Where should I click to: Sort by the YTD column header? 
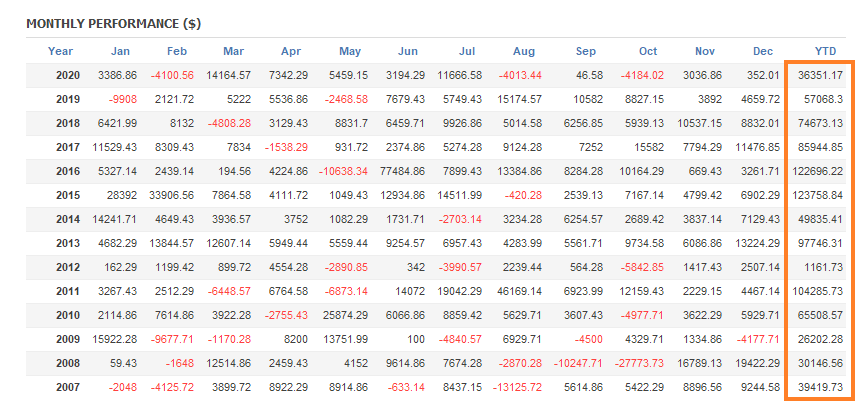click(x=825, y=51)
